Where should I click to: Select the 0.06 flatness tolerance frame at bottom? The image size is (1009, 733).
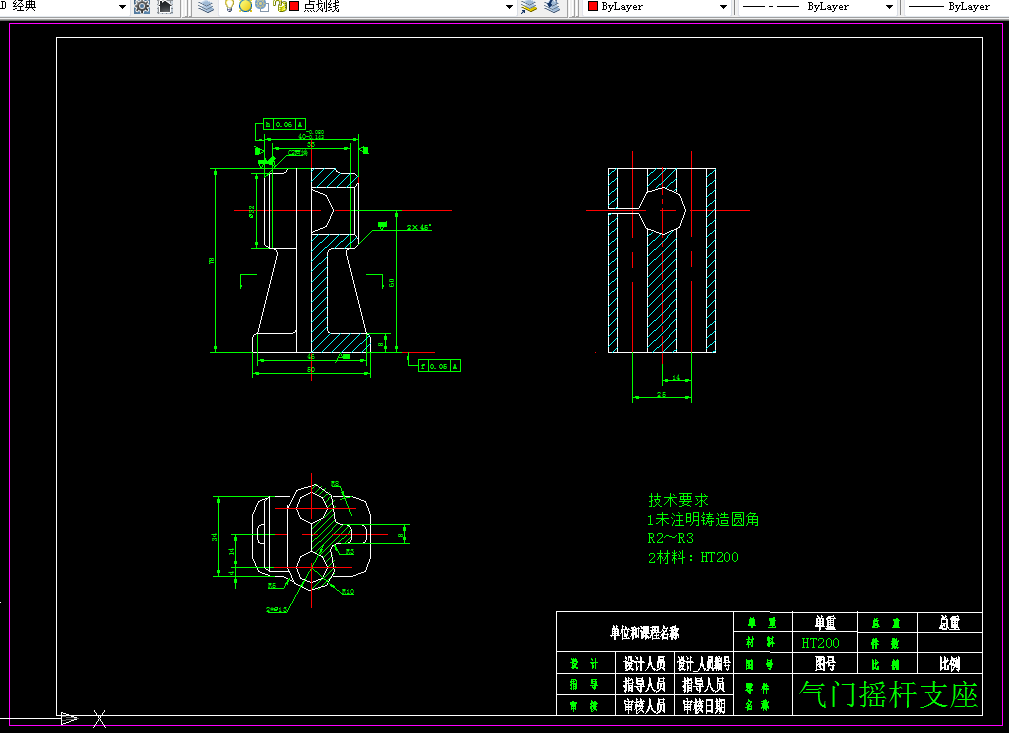[440, 366]
